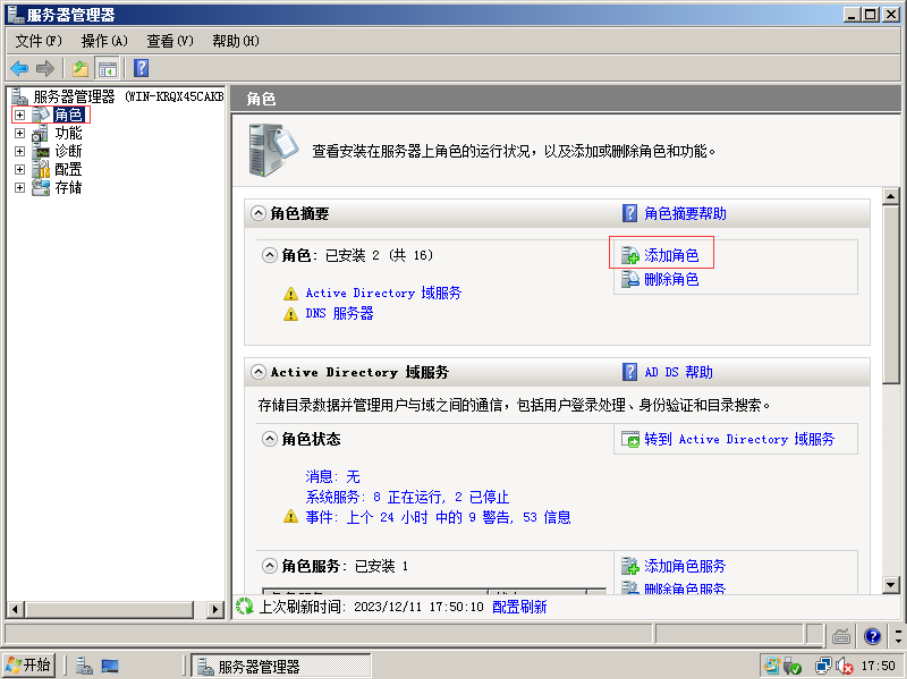The image size is (907, 679).
Task: Click the 服务器管理器 root node icon
Action: pos(19,97)
